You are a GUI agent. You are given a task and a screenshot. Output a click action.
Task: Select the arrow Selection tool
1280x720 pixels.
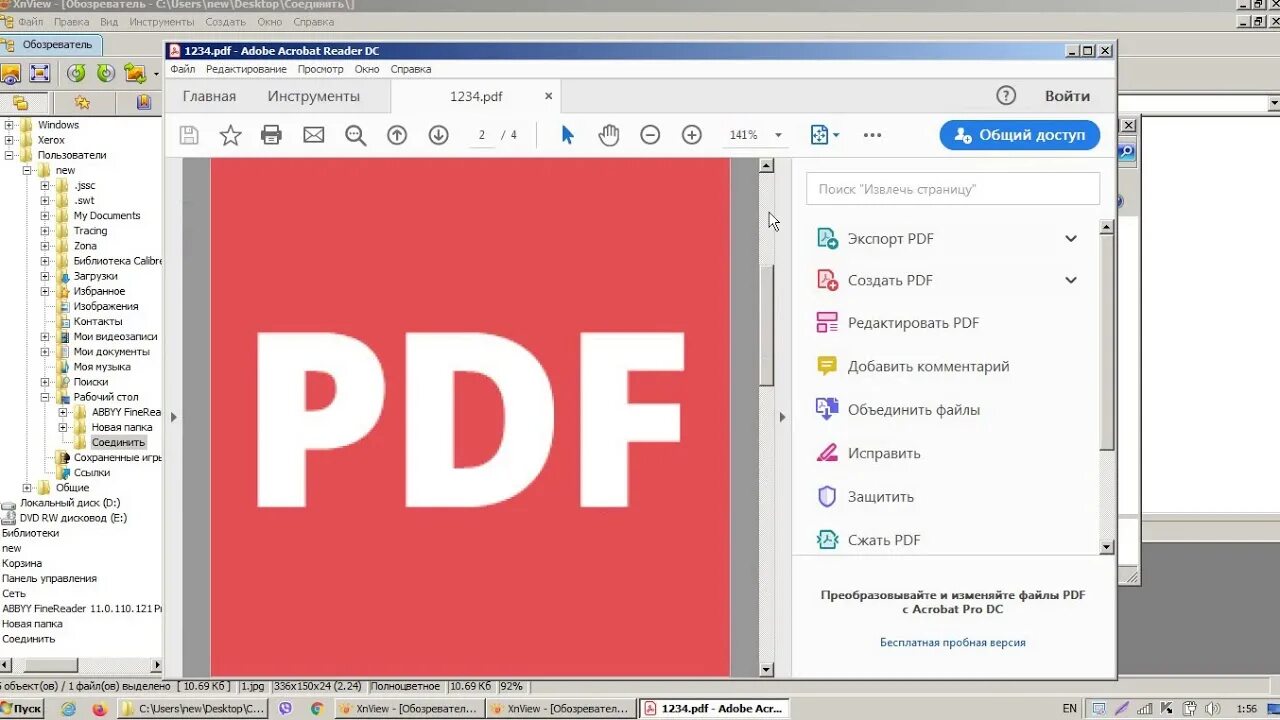coord(567,135)
